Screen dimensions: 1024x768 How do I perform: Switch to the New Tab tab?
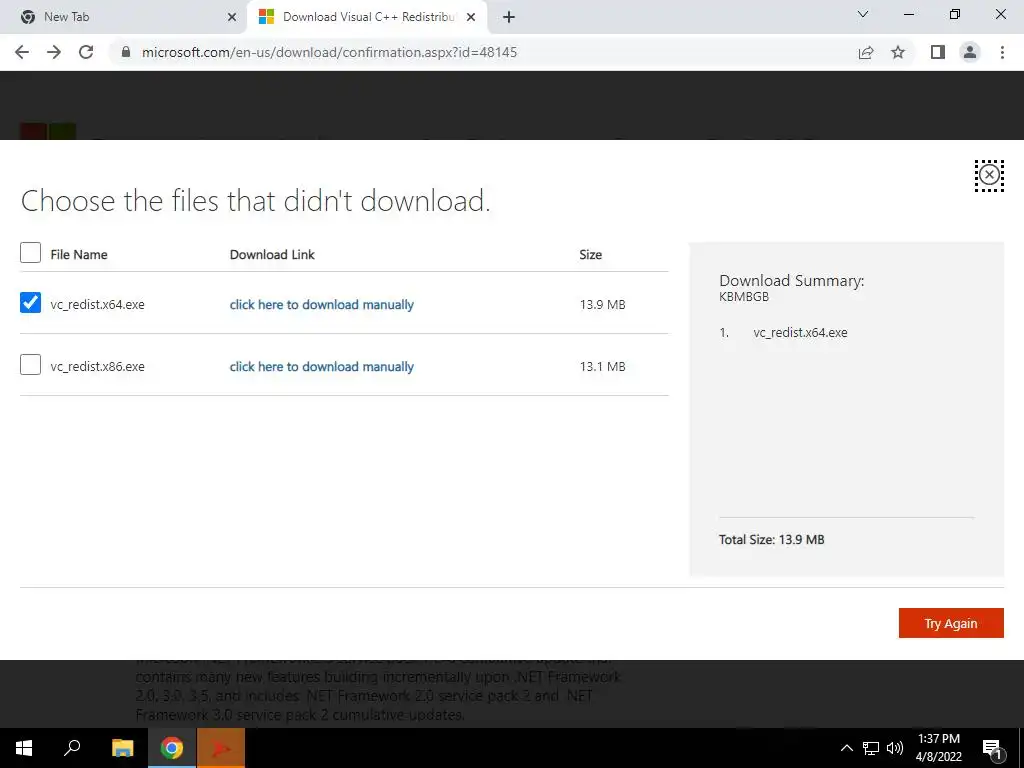(124, 17)
